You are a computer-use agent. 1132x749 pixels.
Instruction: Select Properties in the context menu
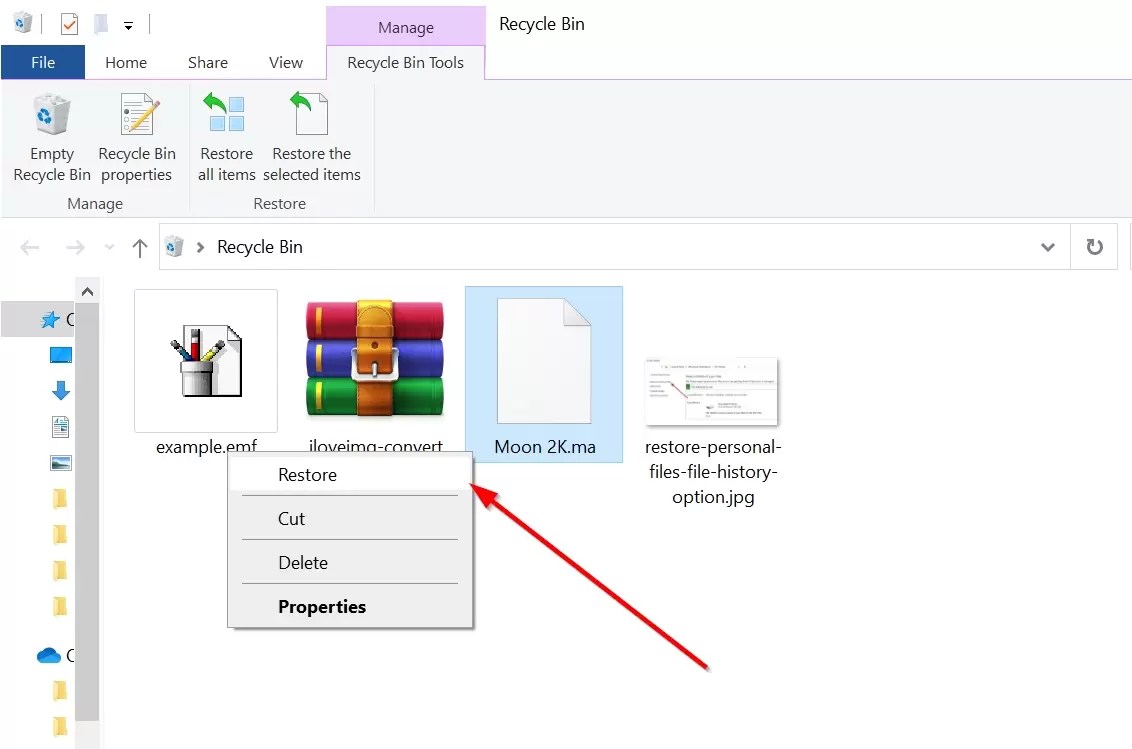pyautogui.click(x=322, y=606)
